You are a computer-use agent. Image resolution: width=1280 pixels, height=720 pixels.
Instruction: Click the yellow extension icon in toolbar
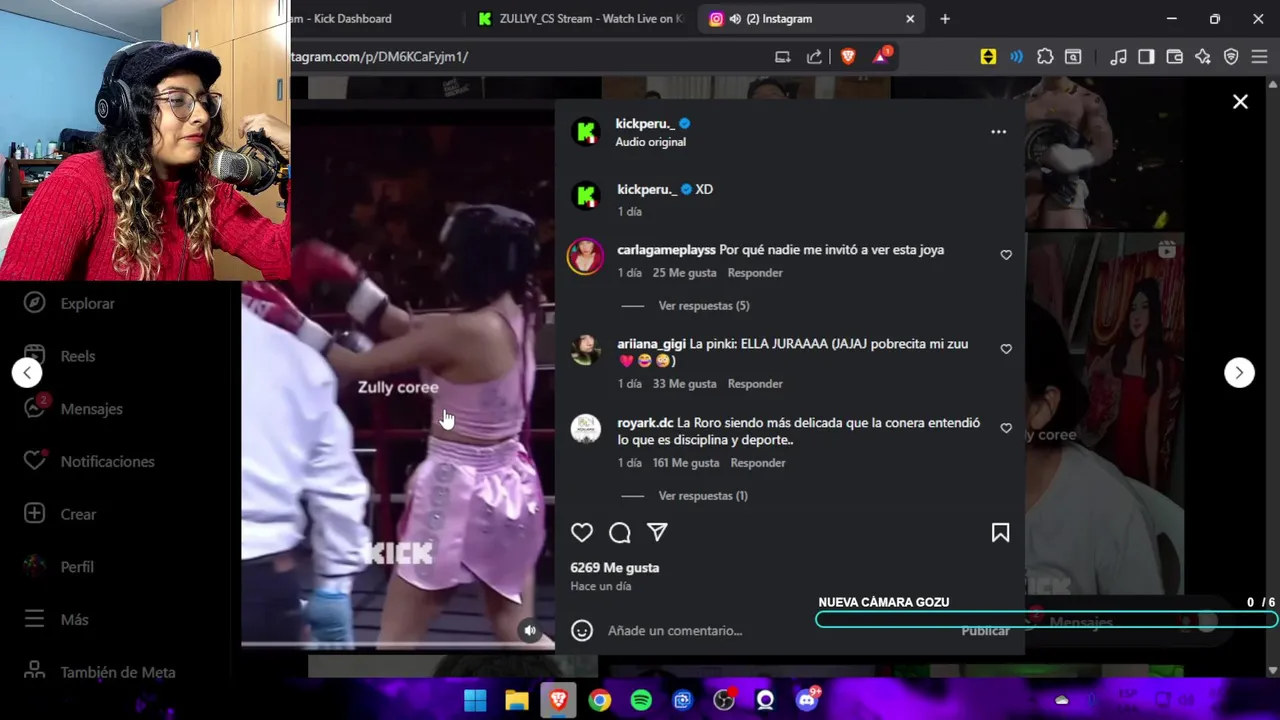[x=988, y=57]
